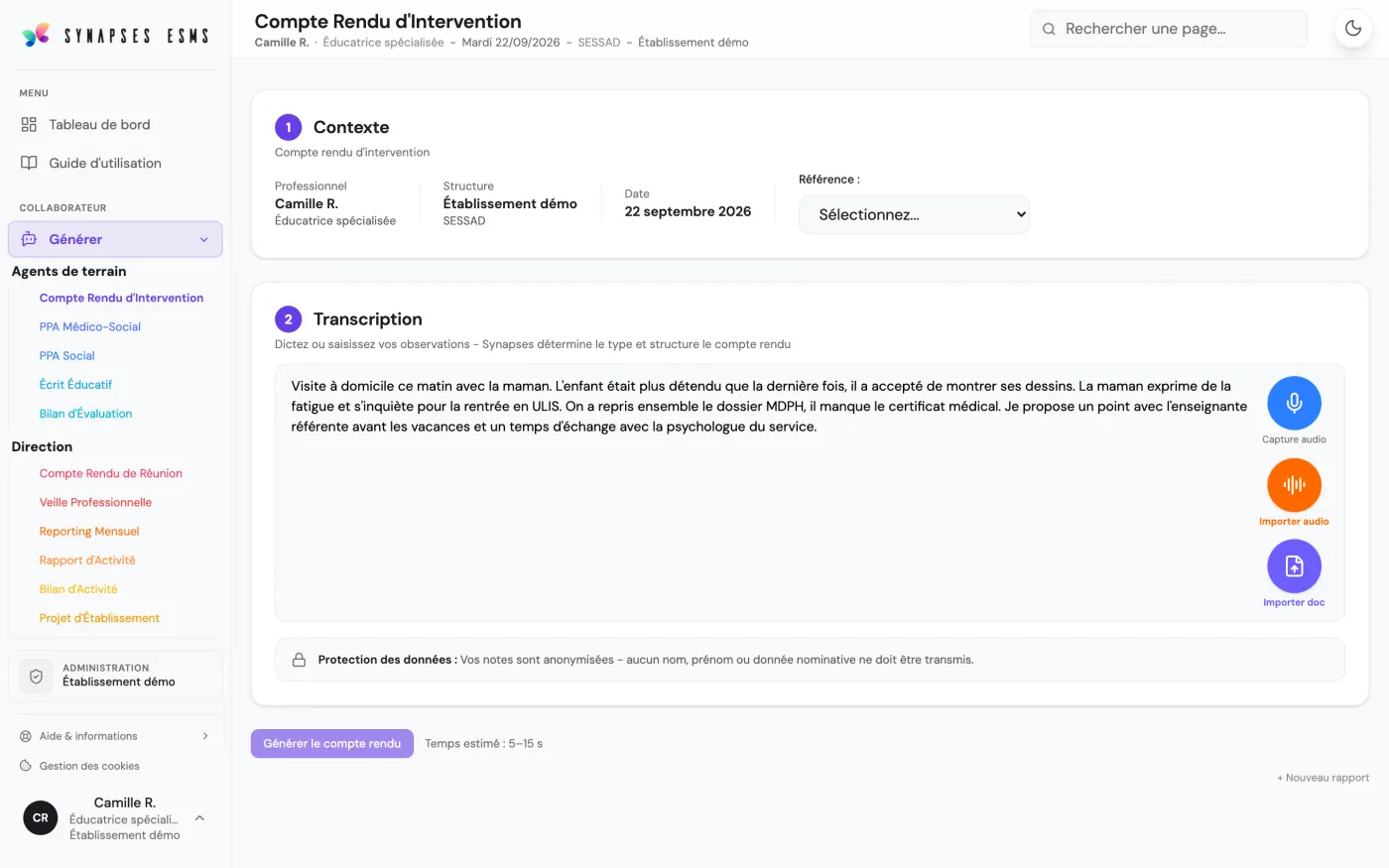Click the Guide d'utilisation book icon
The width and height of the screenshot is (1389, 868).
pos(29,163)
